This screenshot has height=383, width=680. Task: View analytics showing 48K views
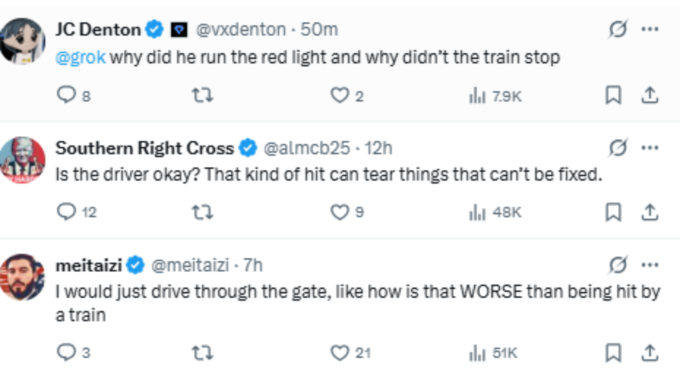pos(495,212)
